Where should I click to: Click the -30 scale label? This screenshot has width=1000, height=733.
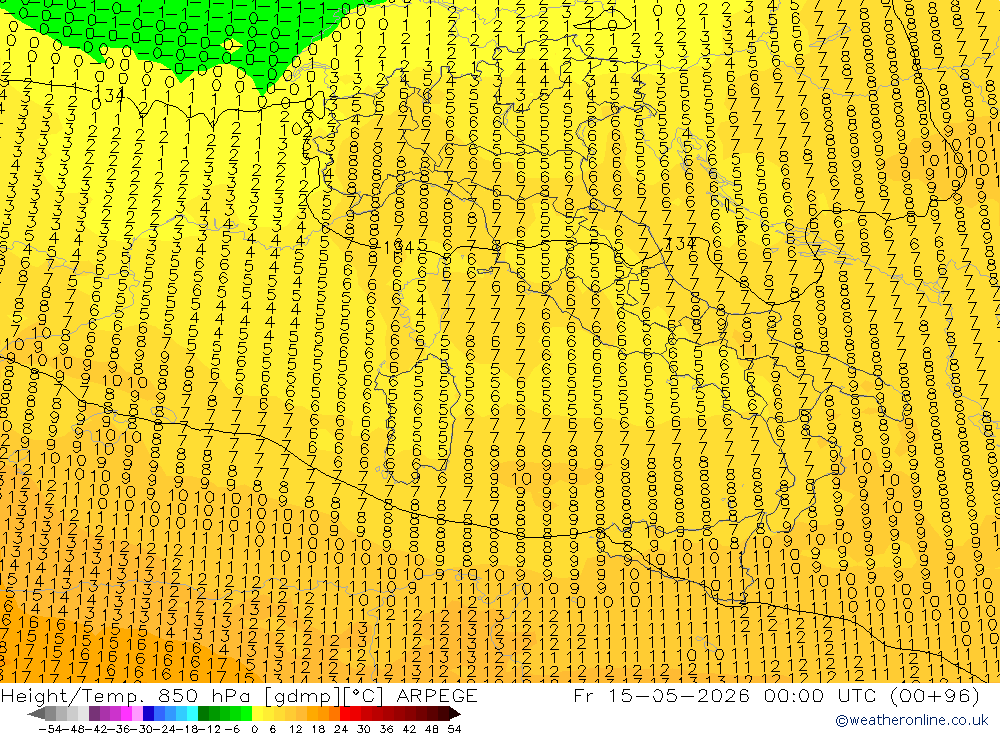[142, 729]
